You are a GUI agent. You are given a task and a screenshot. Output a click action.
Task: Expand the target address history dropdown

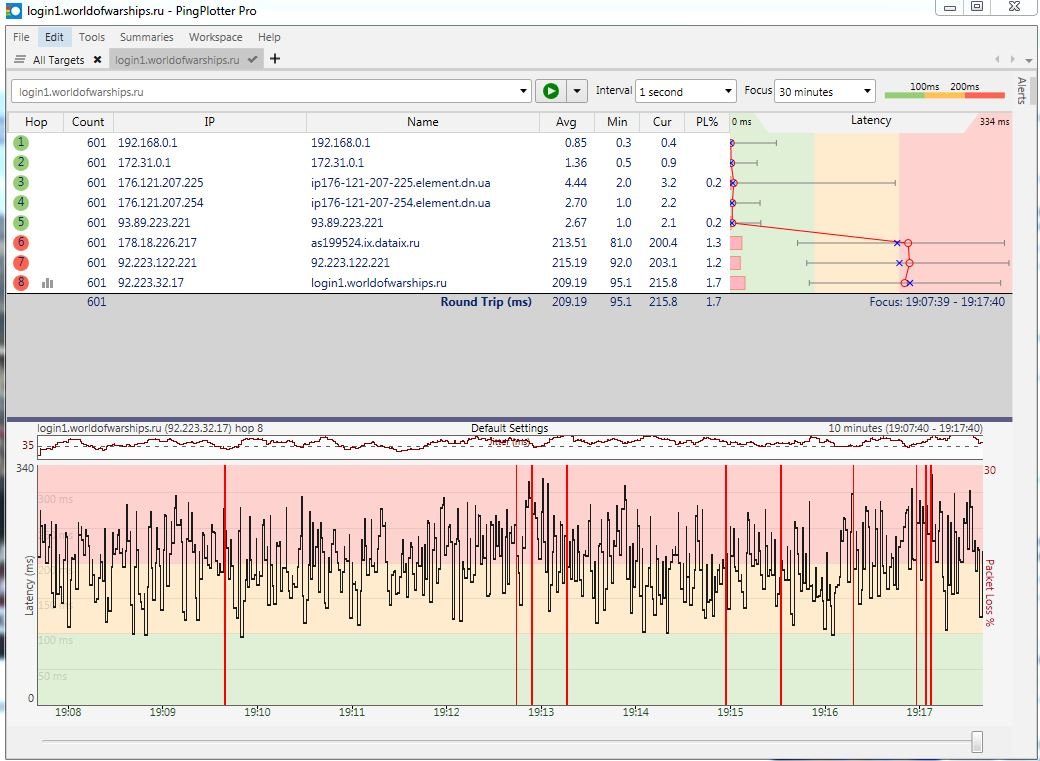pos(523,92)
